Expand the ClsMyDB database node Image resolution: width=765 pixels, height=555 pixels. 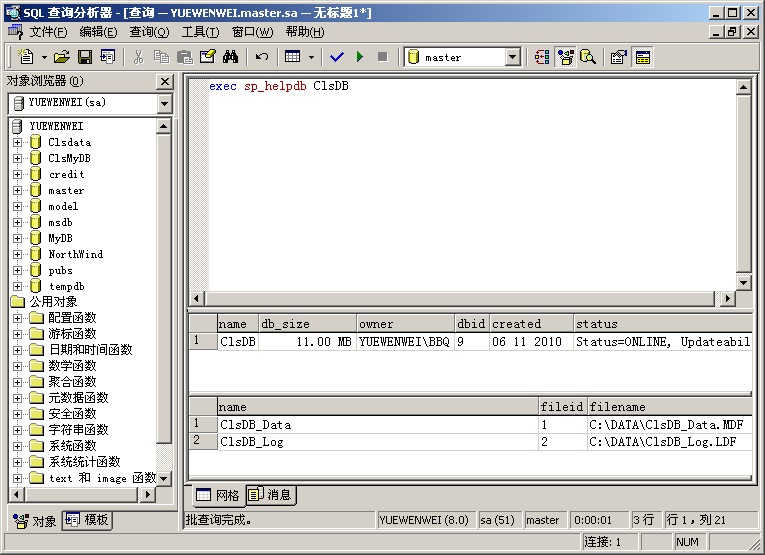18,159
